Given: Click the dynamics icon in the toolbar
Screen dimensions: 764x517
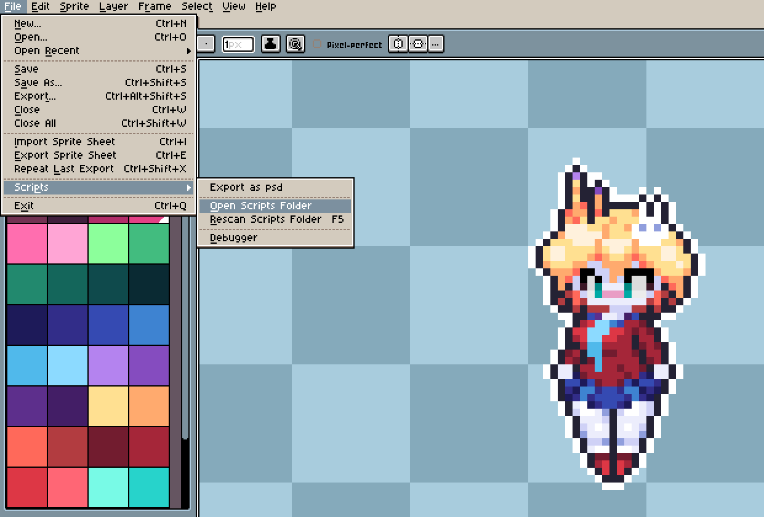Looking at the screenshot, I should tap(295, 44).
